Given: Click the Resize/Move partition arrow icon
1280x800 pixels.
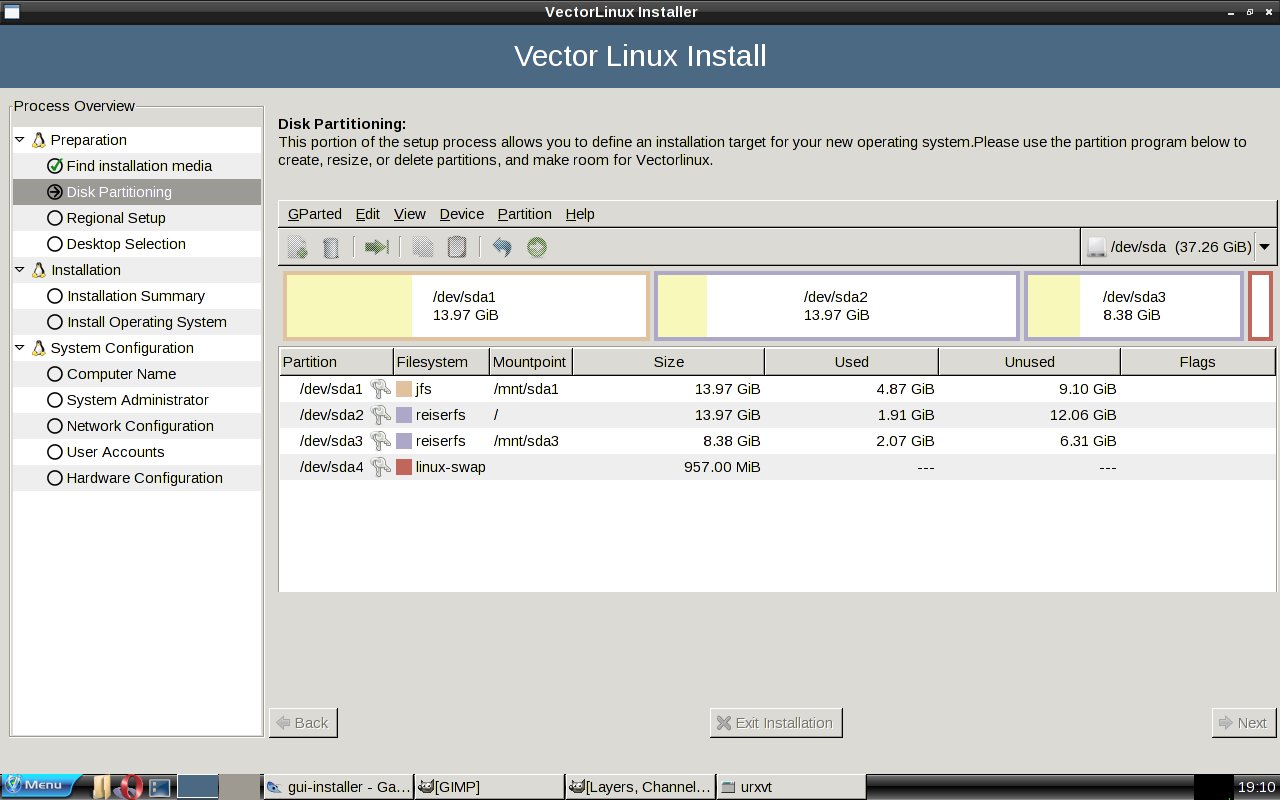Looking at the screenshot, I should 376,247.
